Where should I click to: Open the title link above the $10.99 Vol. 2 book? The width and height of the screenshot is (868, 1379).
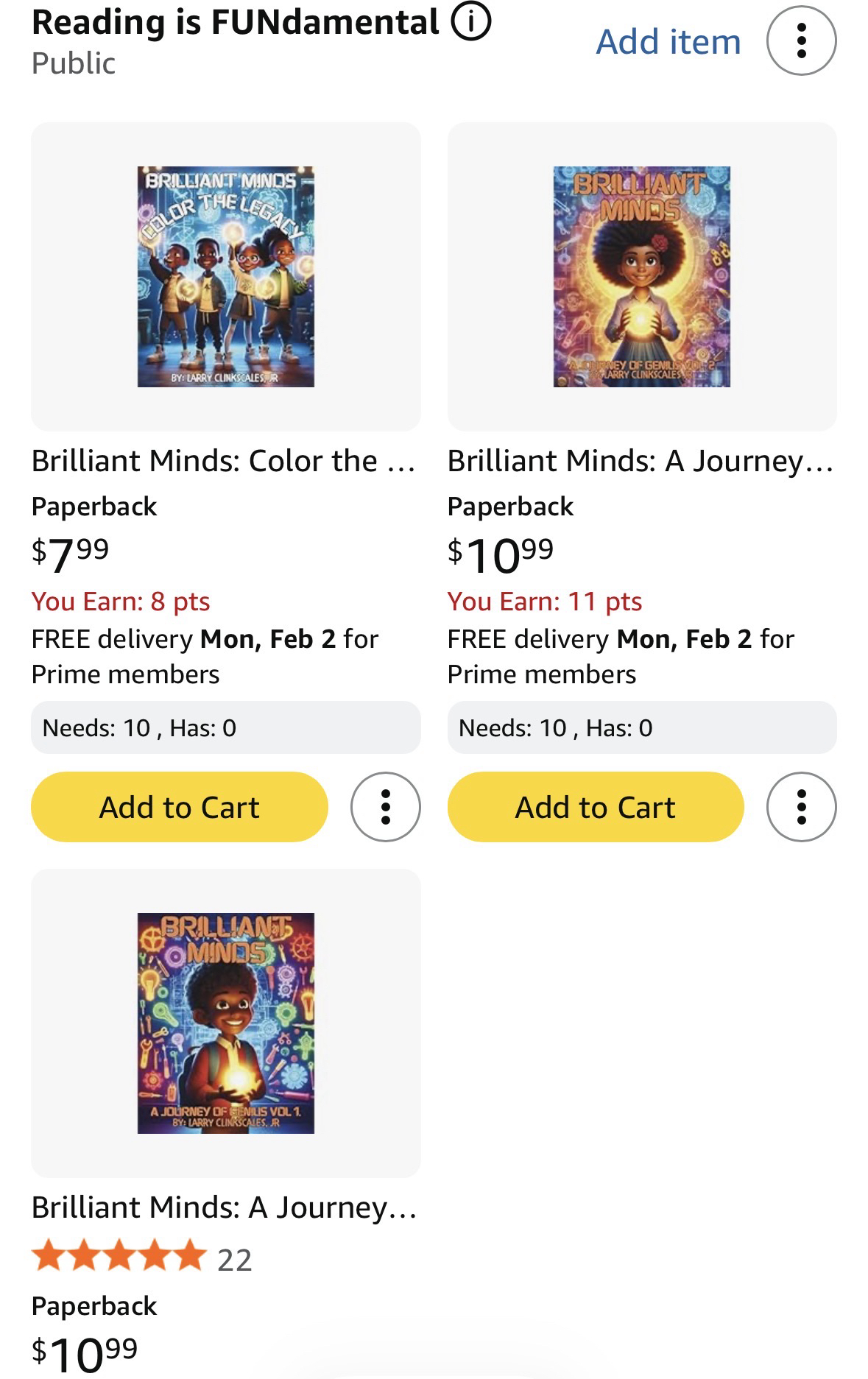[640, 461]
